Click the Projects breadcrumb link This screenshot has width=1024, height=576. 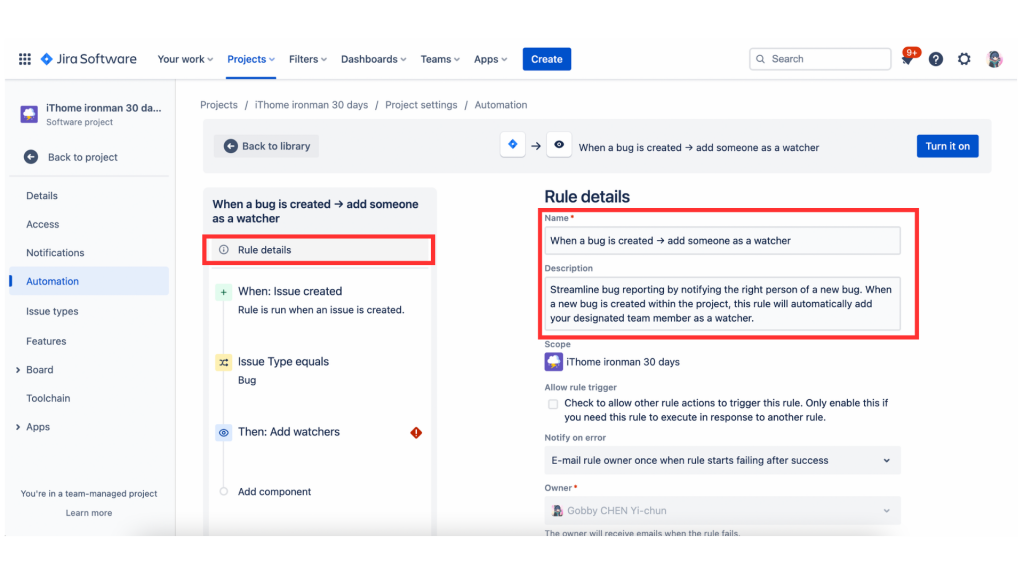(x=219, y=104)
